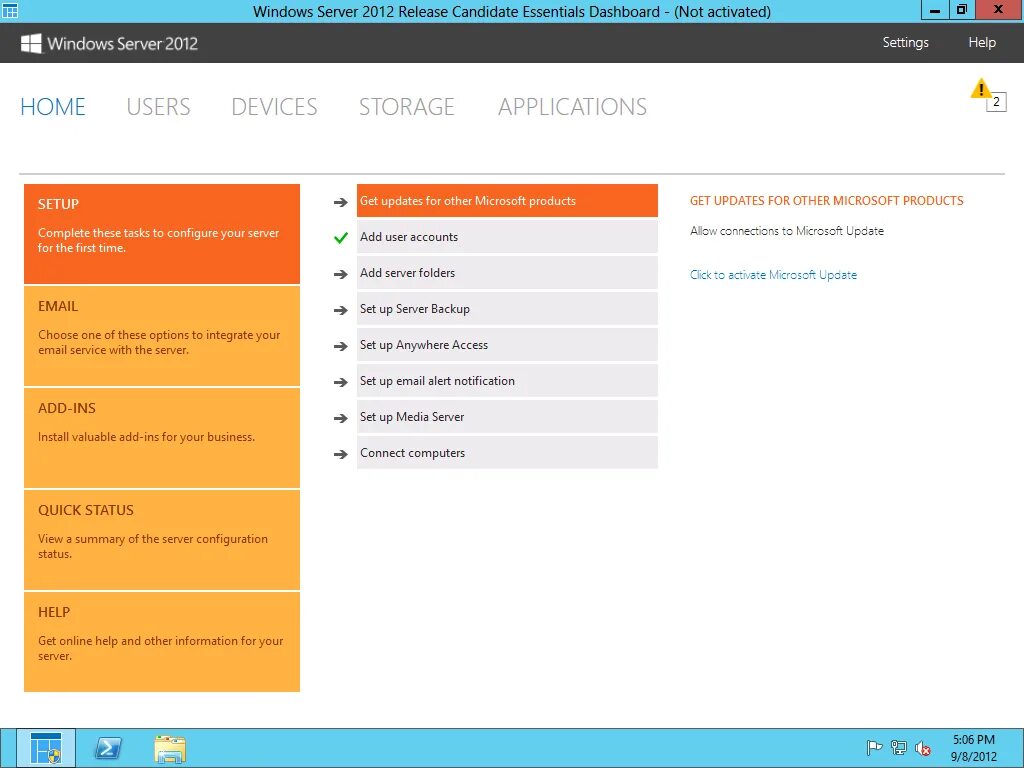Open Help in the top bar
Image resolution: width=1024 pixels, height=768 pixels.
982,42
